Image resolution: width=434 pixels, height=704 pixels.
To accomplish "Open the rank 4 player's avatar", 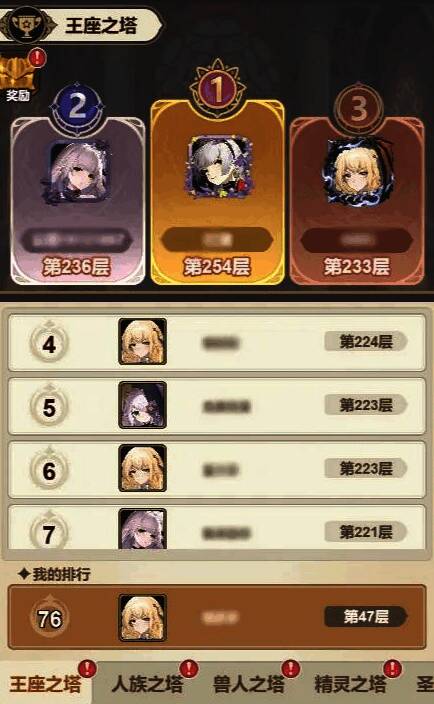I will click(142, 342).
